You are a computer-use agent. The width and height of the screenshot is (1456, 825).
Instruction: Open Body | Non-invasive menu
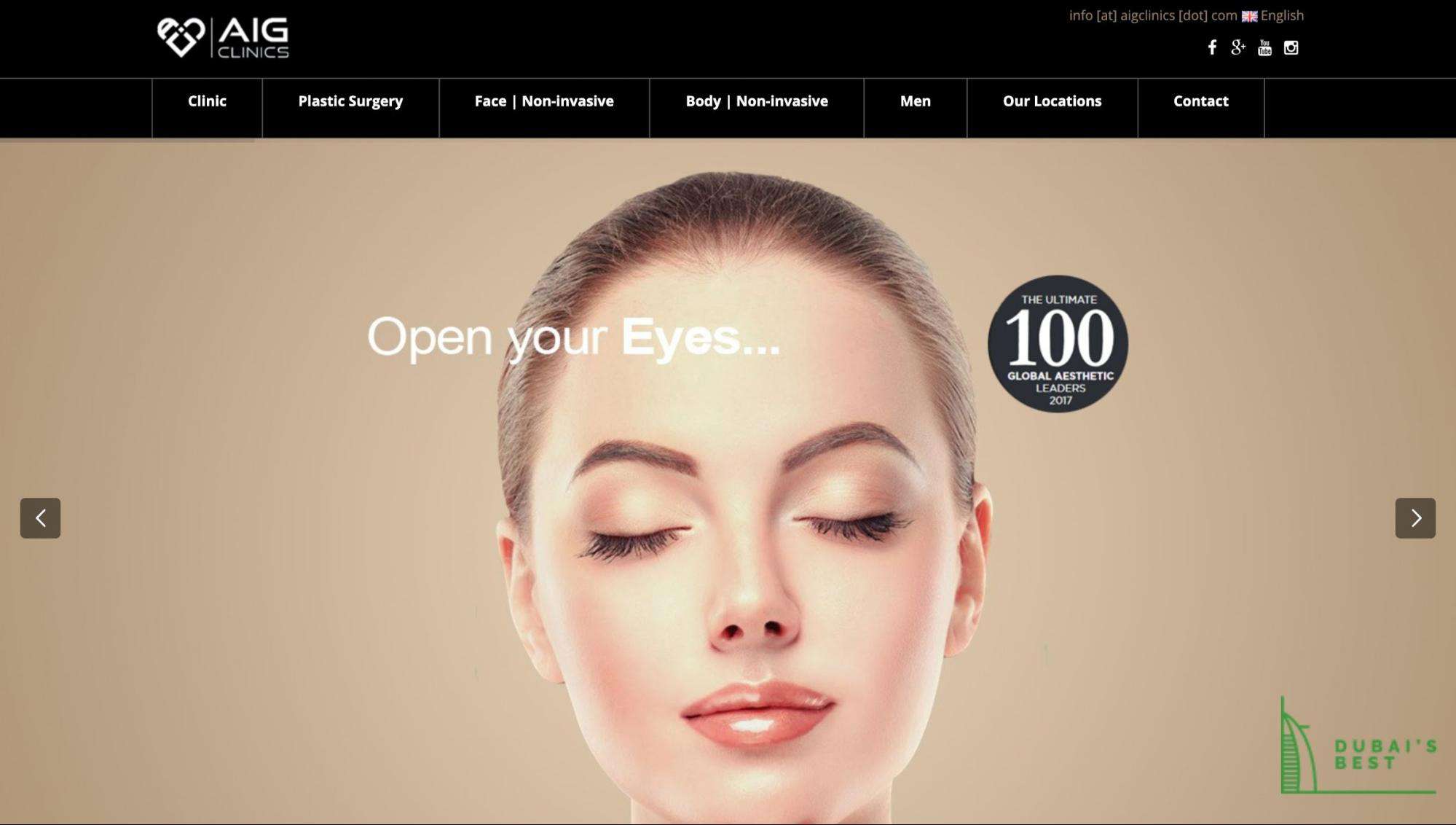point(757,101)
